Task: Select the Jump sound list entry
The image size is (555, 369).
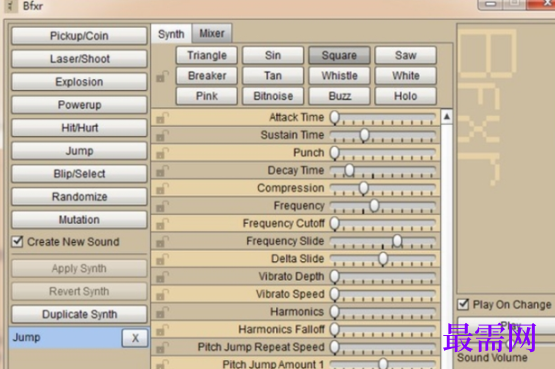Action: tap(65, 338)
